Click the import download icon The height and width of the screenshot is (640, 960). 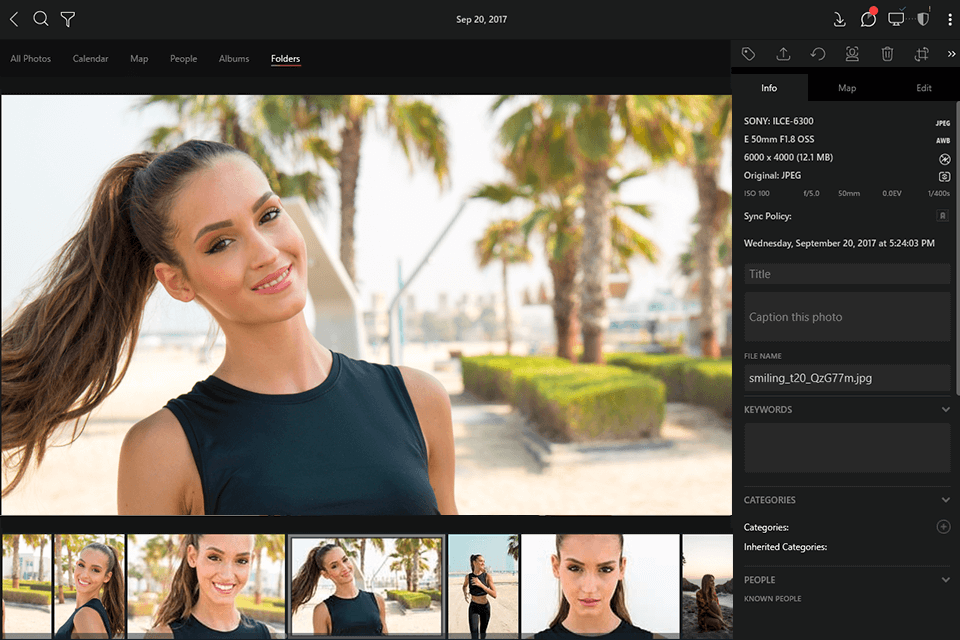tap(839, 19)
